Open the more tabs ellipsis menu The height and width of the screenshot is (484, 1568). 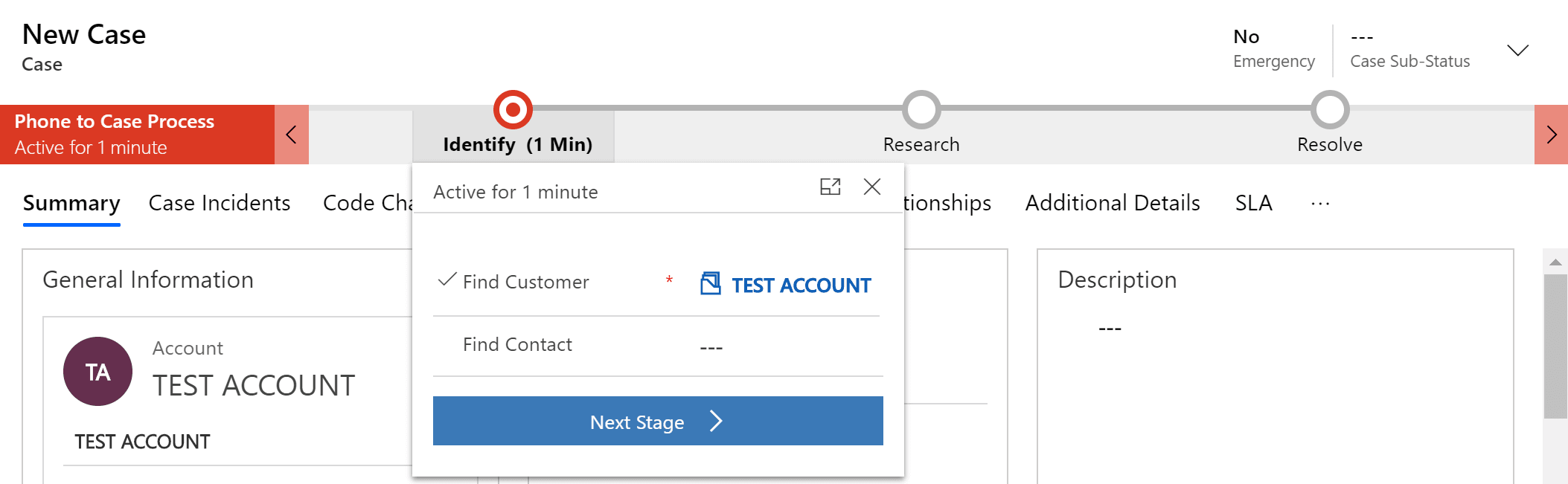pos(1320,203)
